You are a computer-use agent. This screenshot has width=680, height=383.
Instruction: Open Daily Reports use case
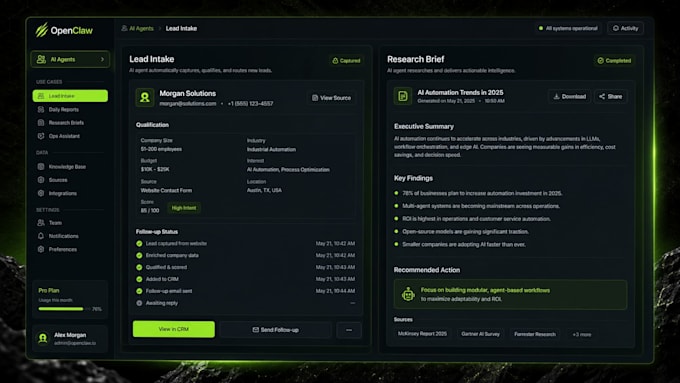tap(63, 109)
